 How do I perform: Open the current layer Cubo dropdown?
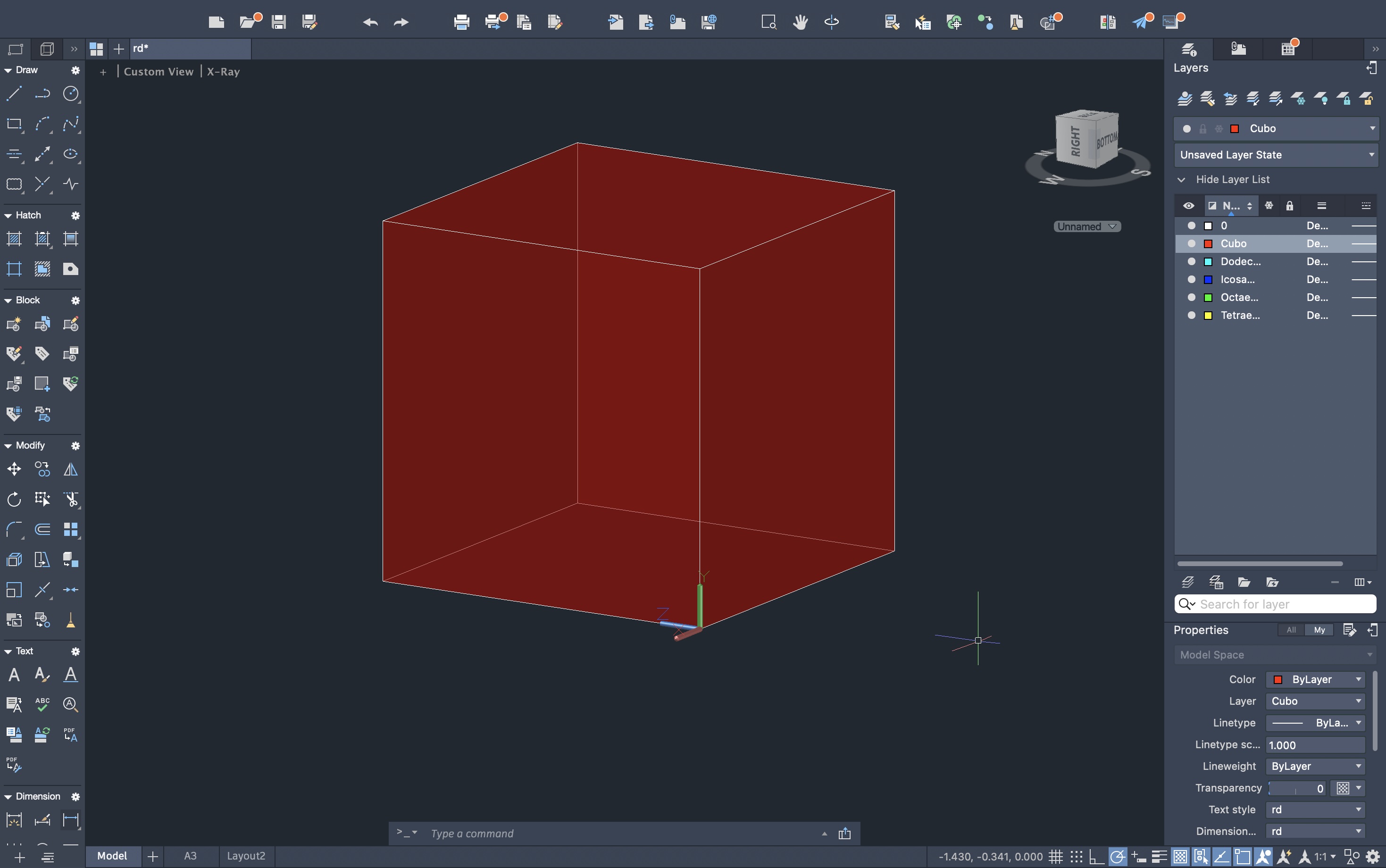point(1372,129)
